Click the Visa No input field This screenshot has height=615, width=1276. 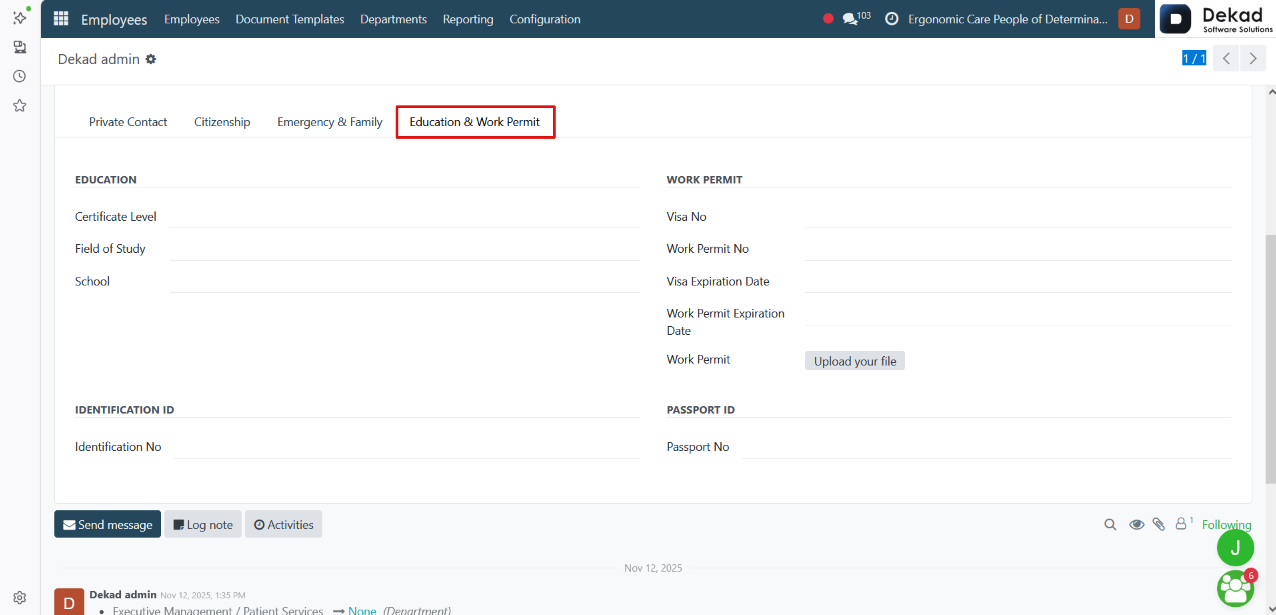coord(1018,216)
